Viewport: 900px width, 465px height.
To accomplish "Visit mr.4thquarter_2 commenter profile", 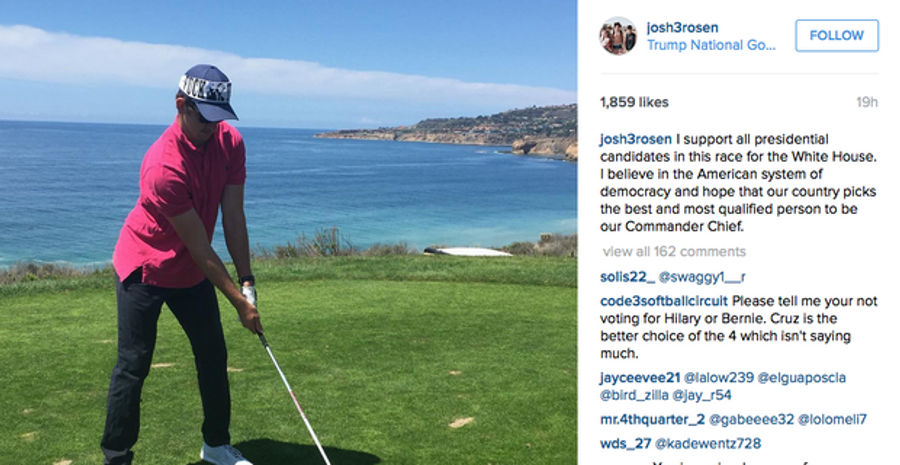I will pyautogui.click(x=652, y=419).
